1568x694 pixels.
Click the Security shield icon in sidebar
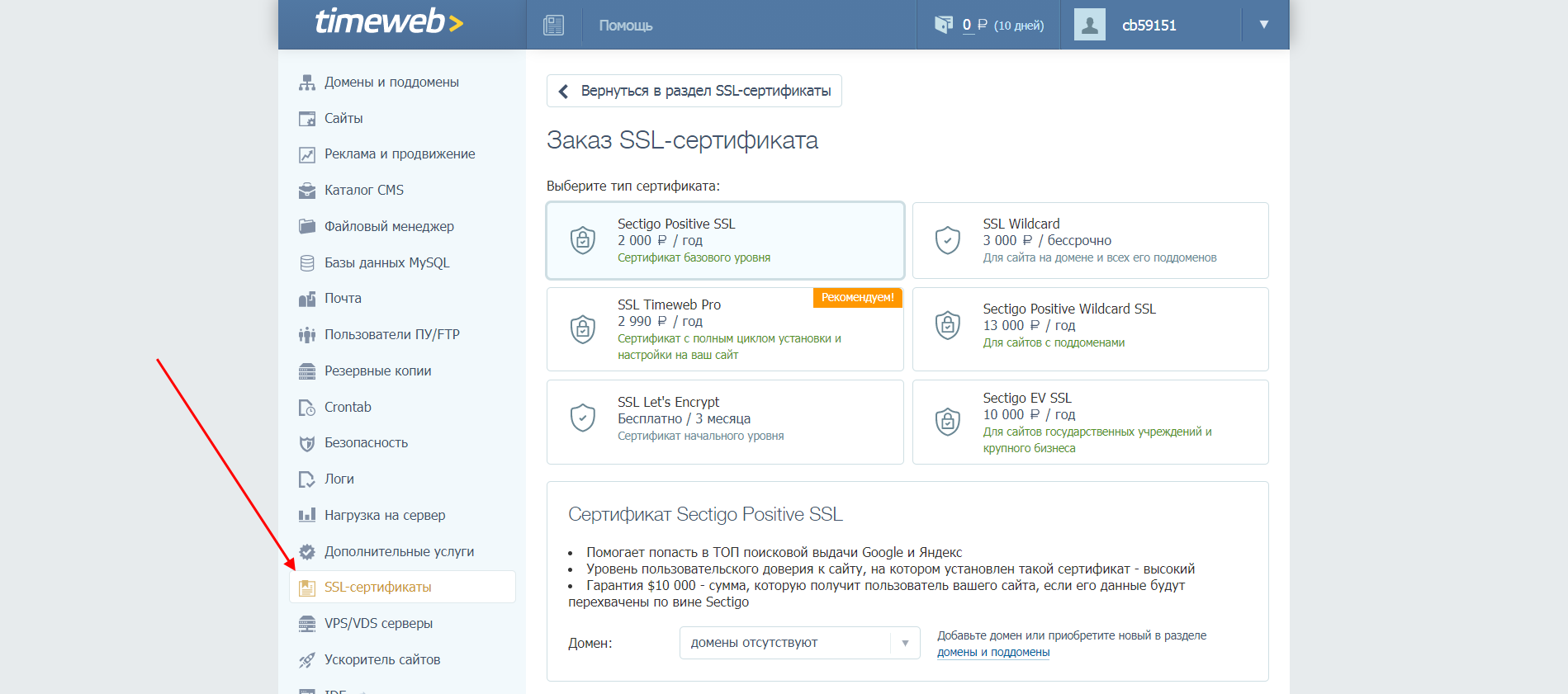pos(307,443)
